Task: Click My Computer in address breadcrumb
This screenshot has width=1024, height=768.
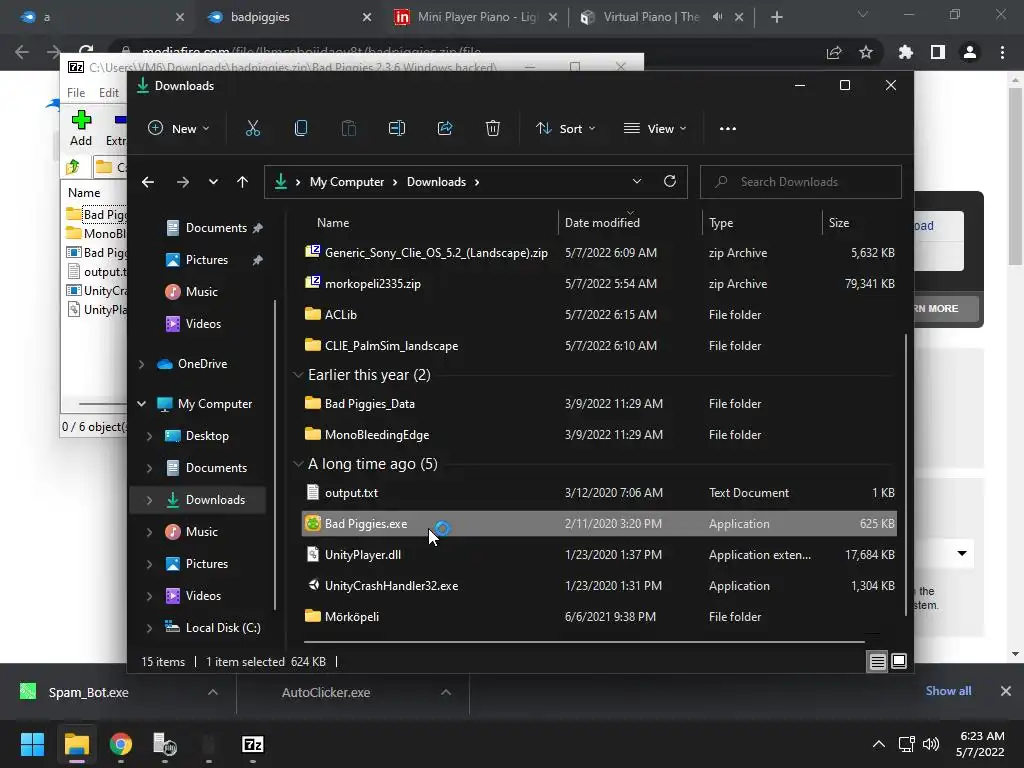Action: click(347, 182)
